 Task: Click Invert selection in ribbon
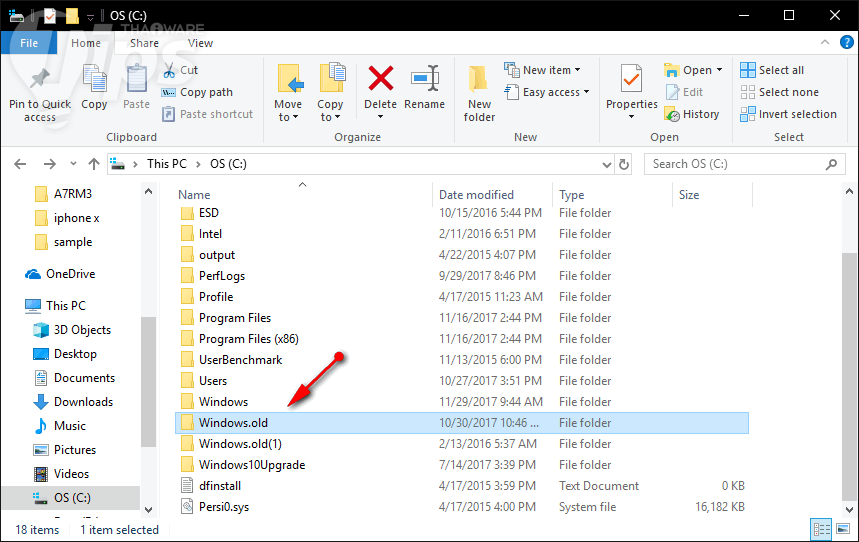(788, 114)
